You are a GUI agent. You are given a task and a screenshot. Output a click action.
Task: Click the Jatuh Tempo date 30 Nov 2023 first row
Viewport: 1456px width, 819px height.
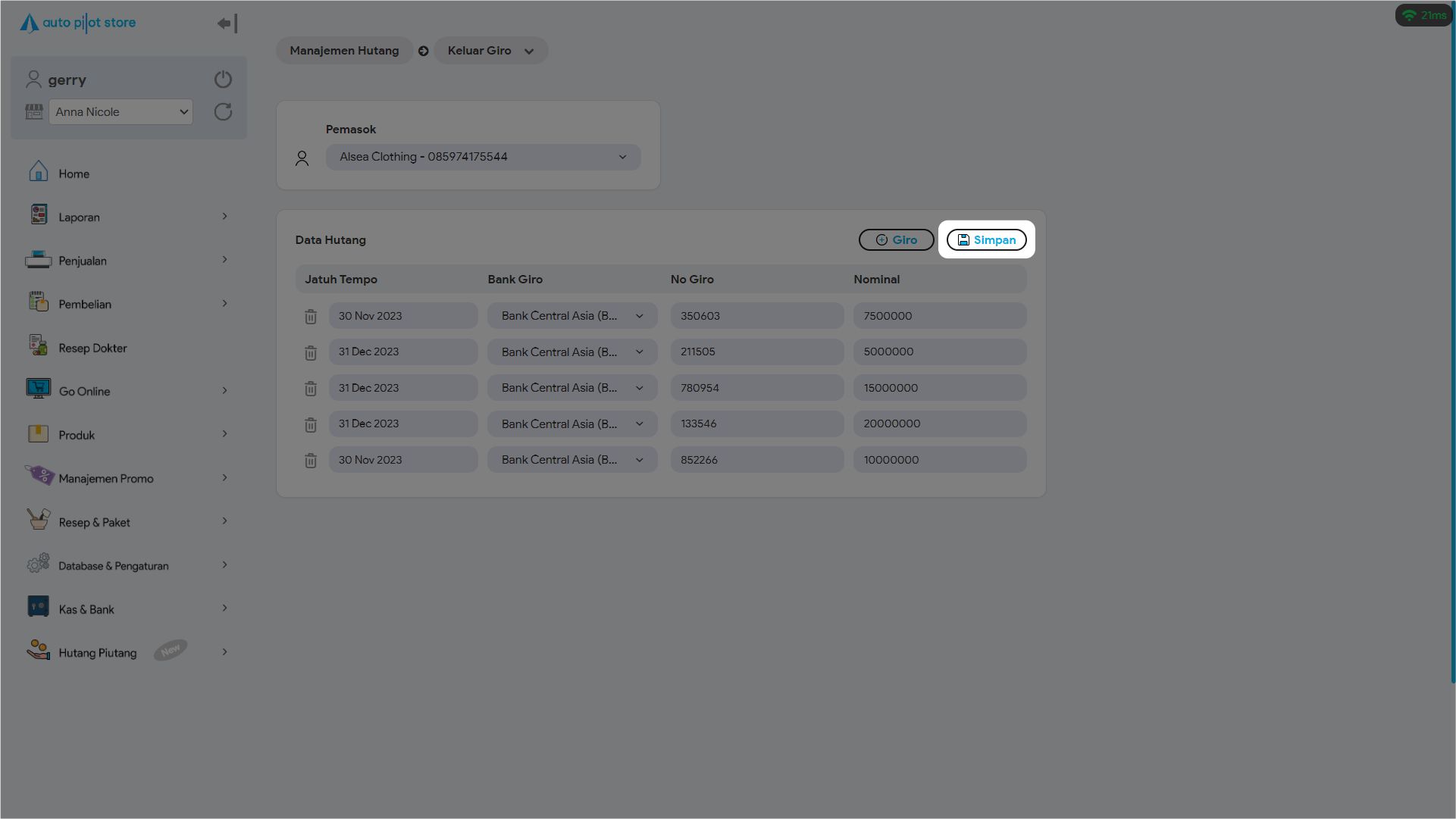coord(402,316)
